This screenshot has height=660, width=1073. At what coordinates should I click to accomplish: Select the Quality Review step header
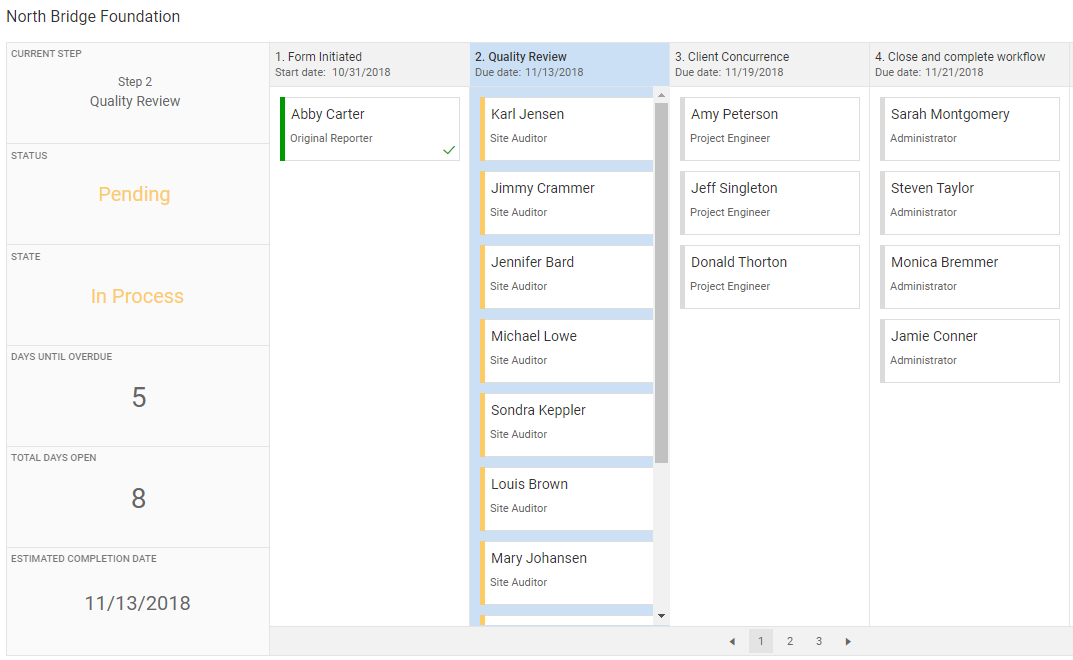(569, 64)
